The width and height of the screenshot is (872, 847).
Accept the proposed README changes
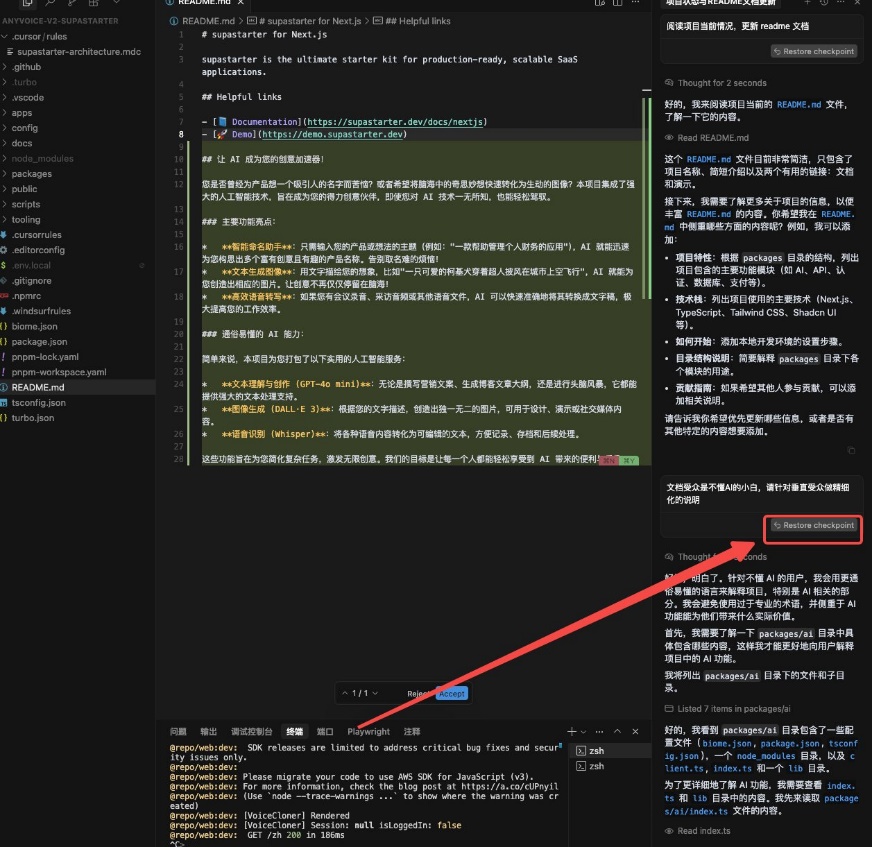click(452, 693)
